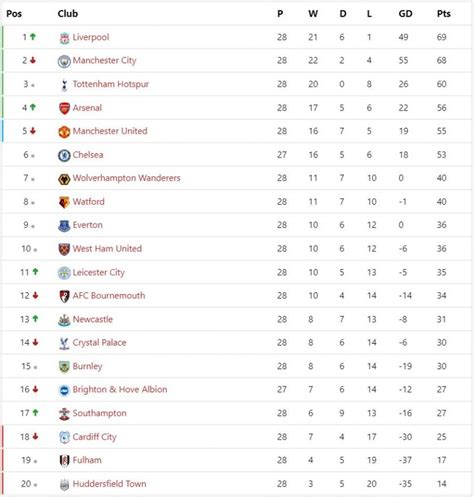Viewport: 474px width, 497px height.
Task: Click the Manchester City crest icon
Action: pyautogui.click(x=64, y=61)
